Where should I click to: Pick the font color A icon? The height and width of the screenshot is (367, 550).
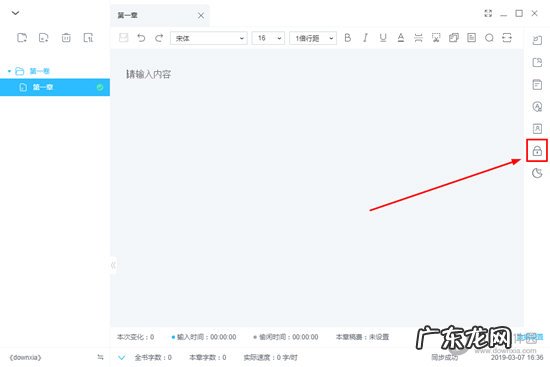pyautogui.click(x=401, y=38)
